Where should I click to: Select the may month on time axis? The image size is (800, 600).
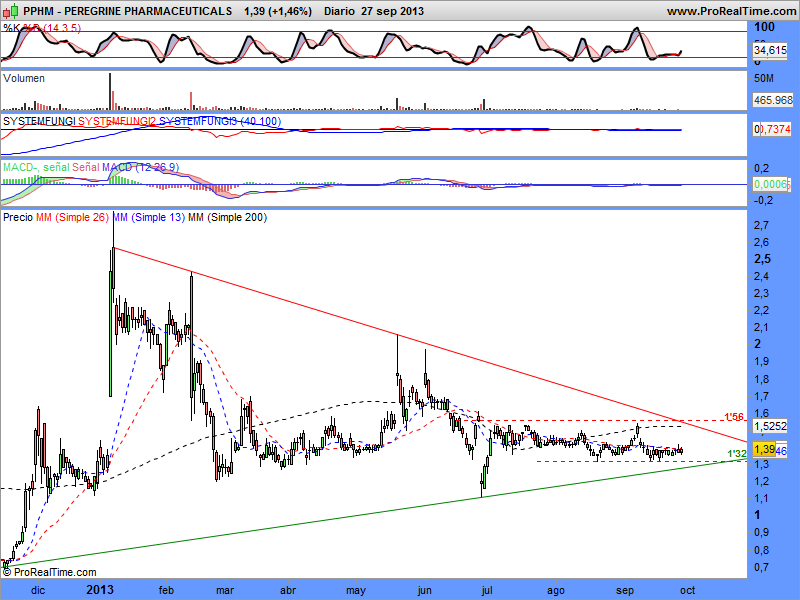click(356, 590)
